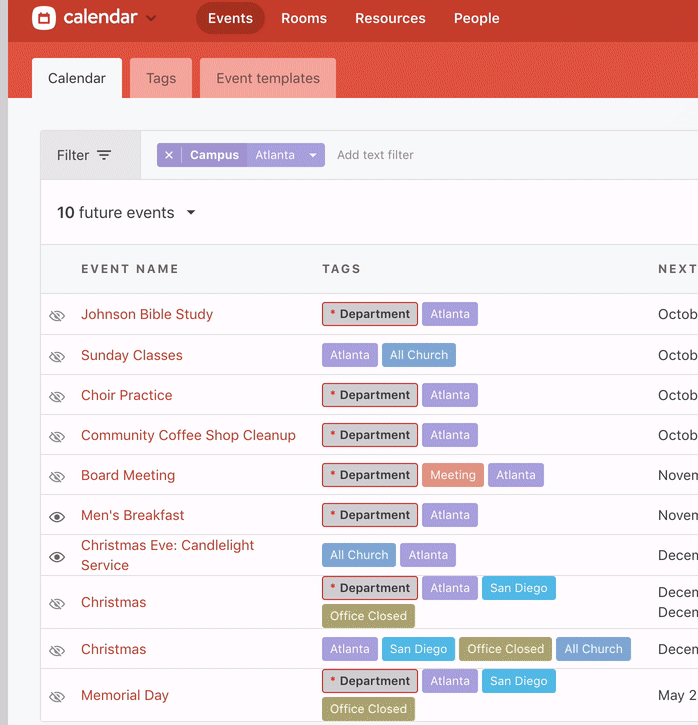Click the hidden eye icon for Choir Practice
This screenshot has width=698, height=725.
57,396
